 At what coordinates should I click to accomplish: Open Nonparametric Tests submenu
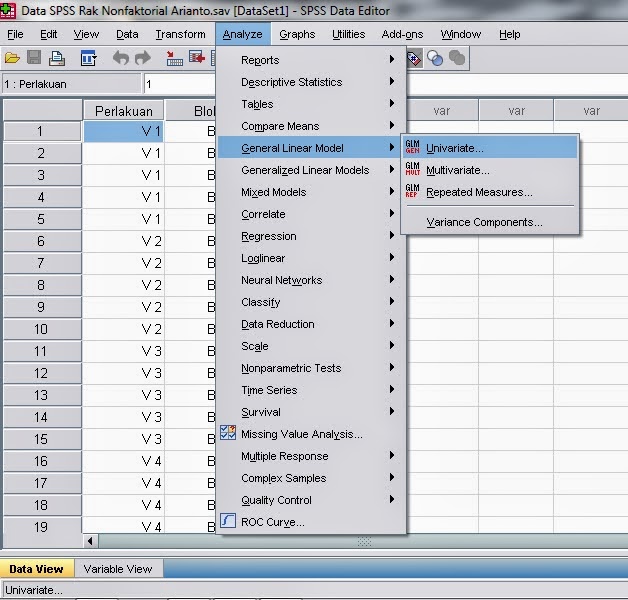pyautogui.click(x=311, y=368)
